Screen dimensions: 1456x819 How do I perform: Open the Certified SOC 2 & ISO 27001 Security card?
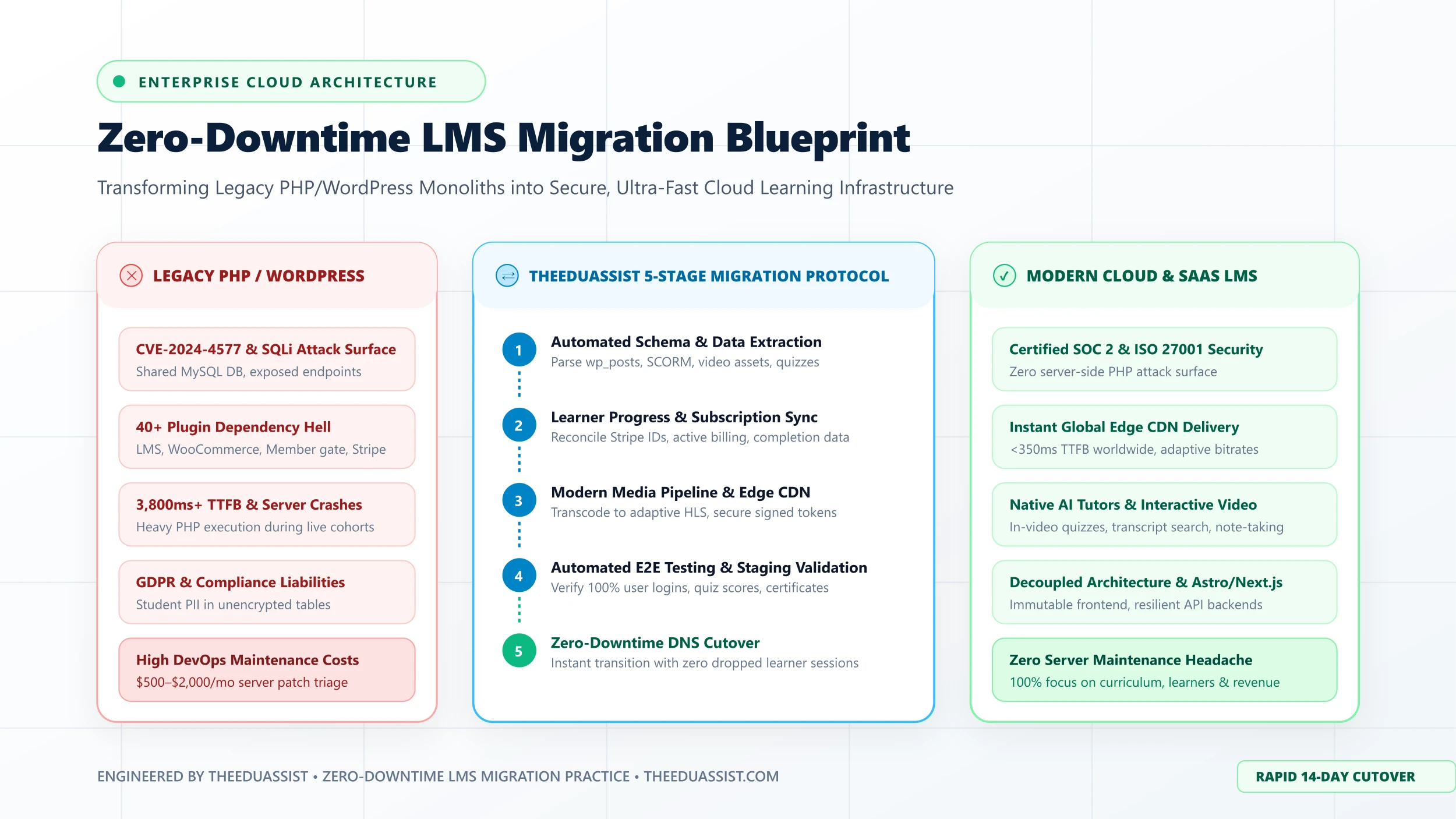[1165, 359]
